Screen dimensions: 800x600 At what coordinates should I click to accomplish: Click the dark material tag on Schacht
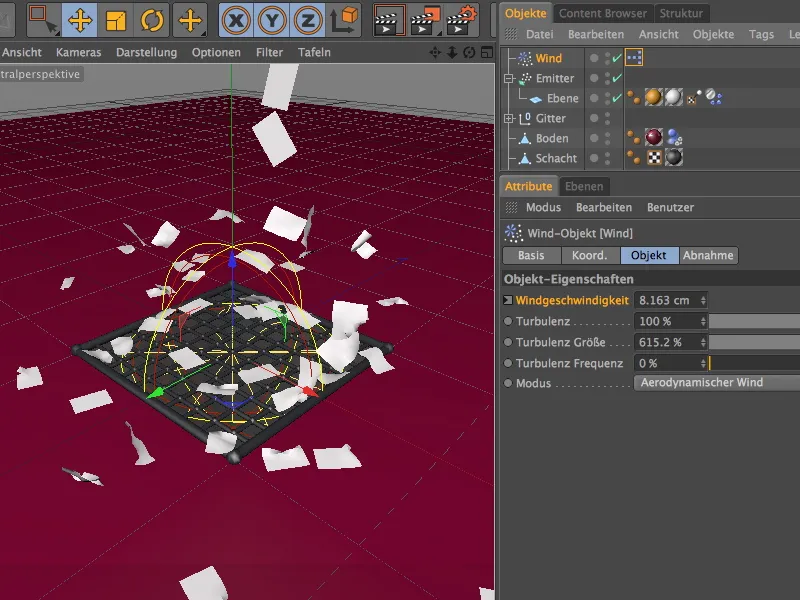tap(673, 158)
